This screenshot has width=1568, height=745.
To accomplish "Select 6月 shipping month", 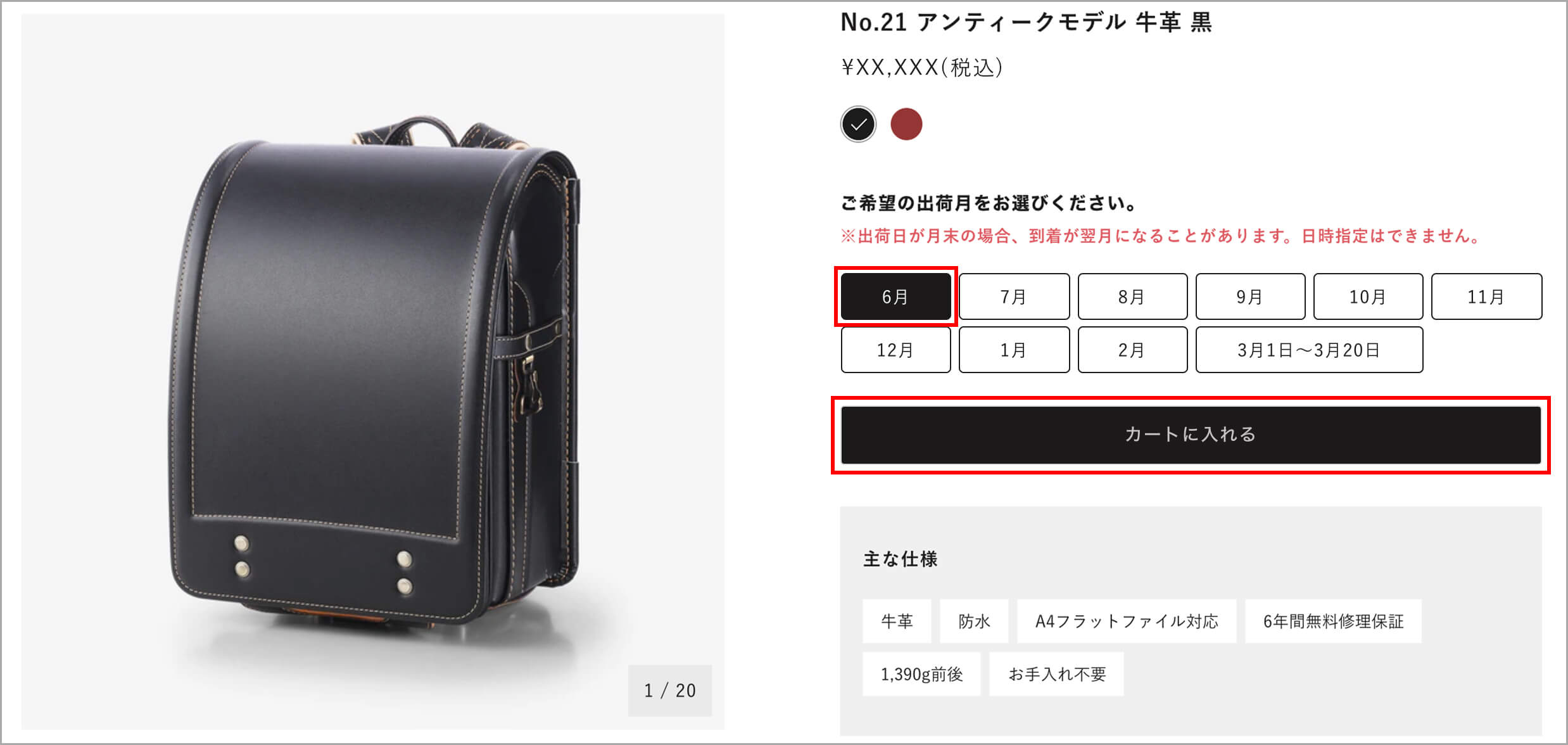I will (x=895, y=296).
